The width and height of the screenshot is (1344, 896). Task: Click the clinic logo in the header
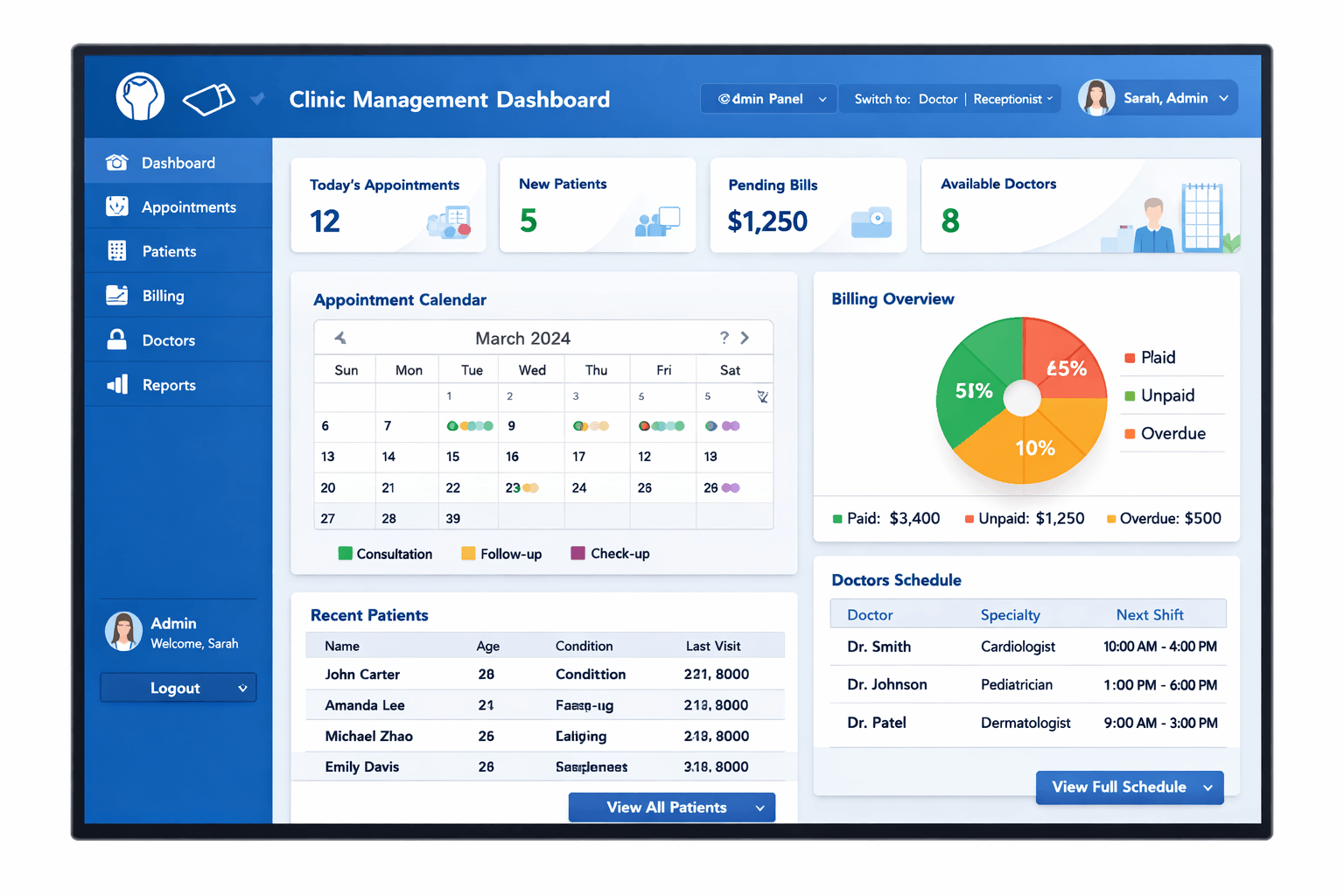[140, 97]
